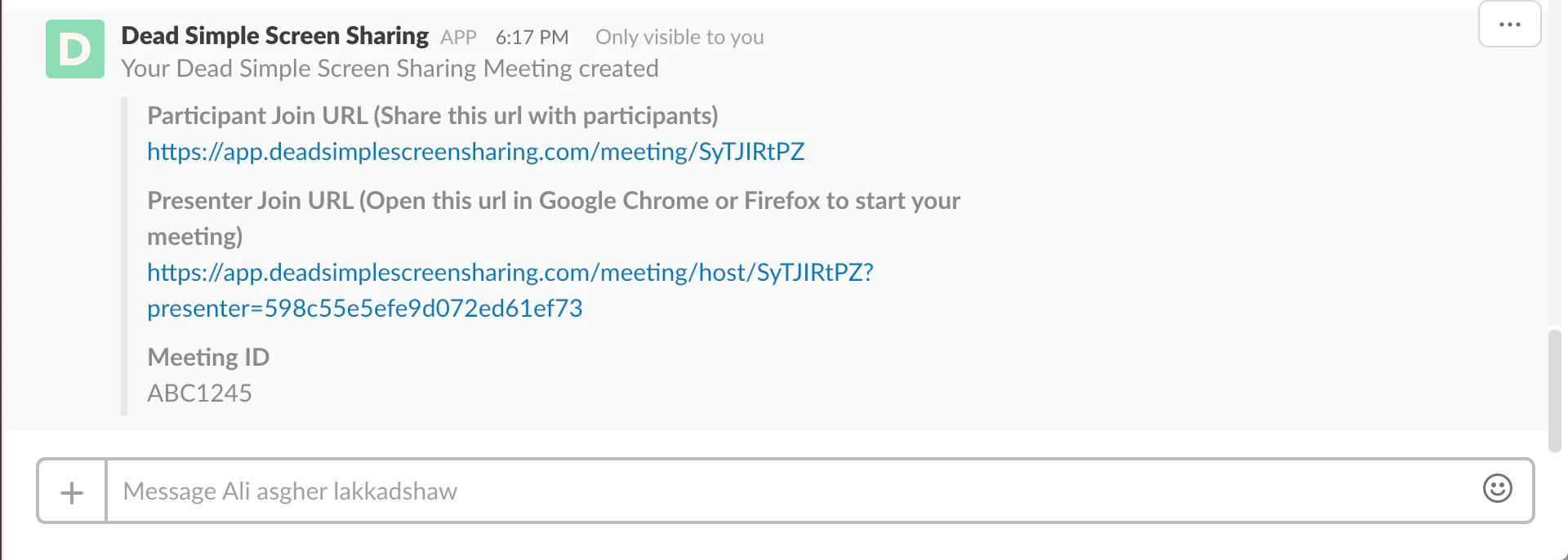This screenshot has height=560, width=1568.
Task: Click the plus attachment button
Action: tap(72, 491)
